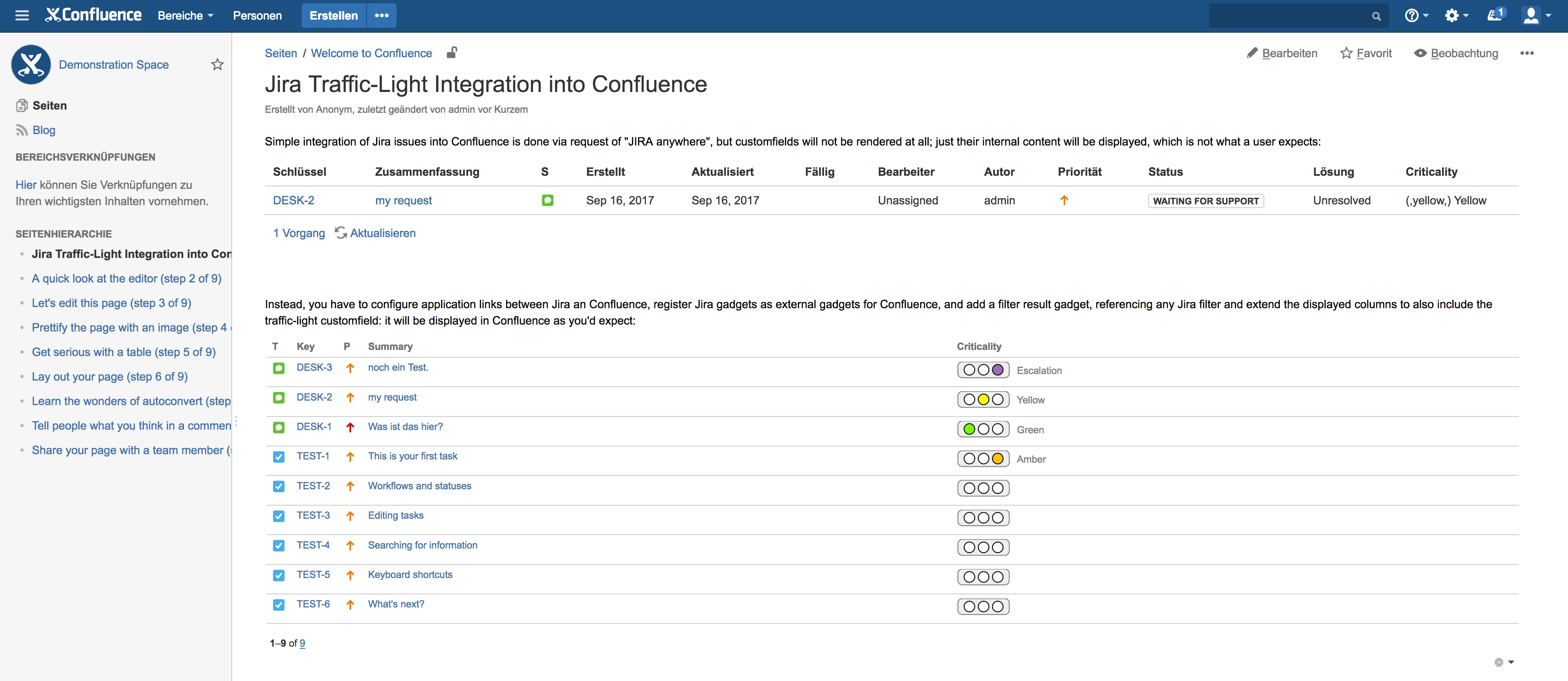Viewport: 1568px width, 681px height.
Task: Open the more options ellipsis next to Erstellen
Action: (x=381, y=15)
